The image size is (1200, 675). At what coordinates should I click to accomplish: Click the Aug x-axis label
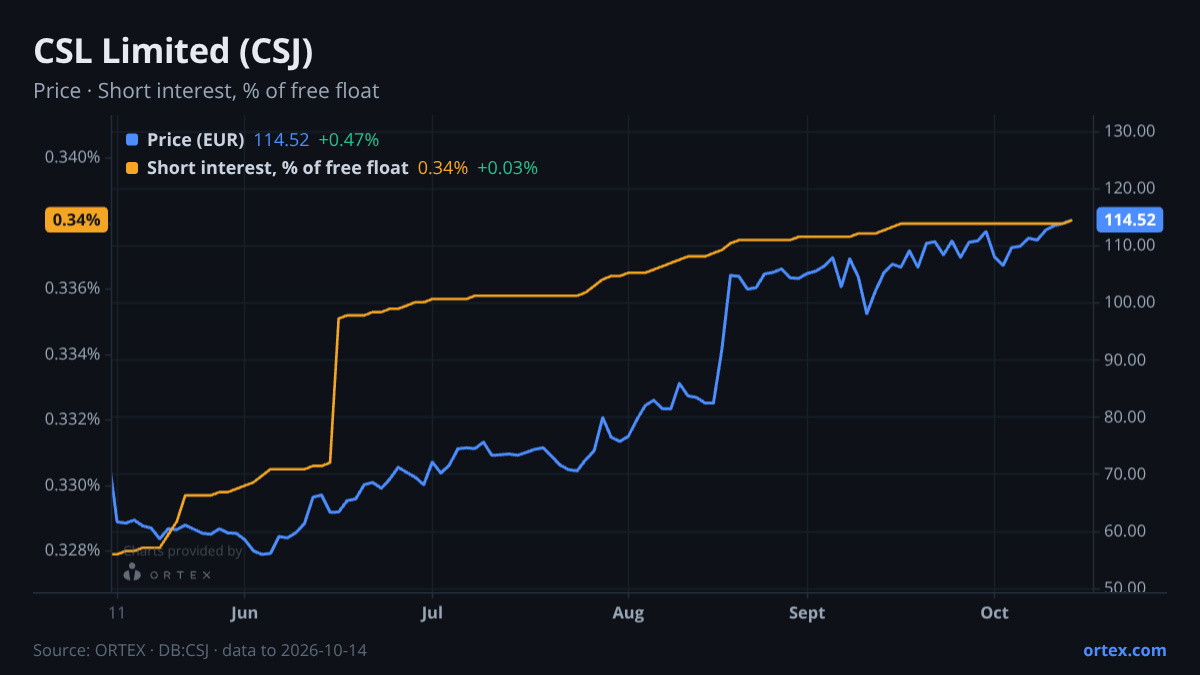627,613
